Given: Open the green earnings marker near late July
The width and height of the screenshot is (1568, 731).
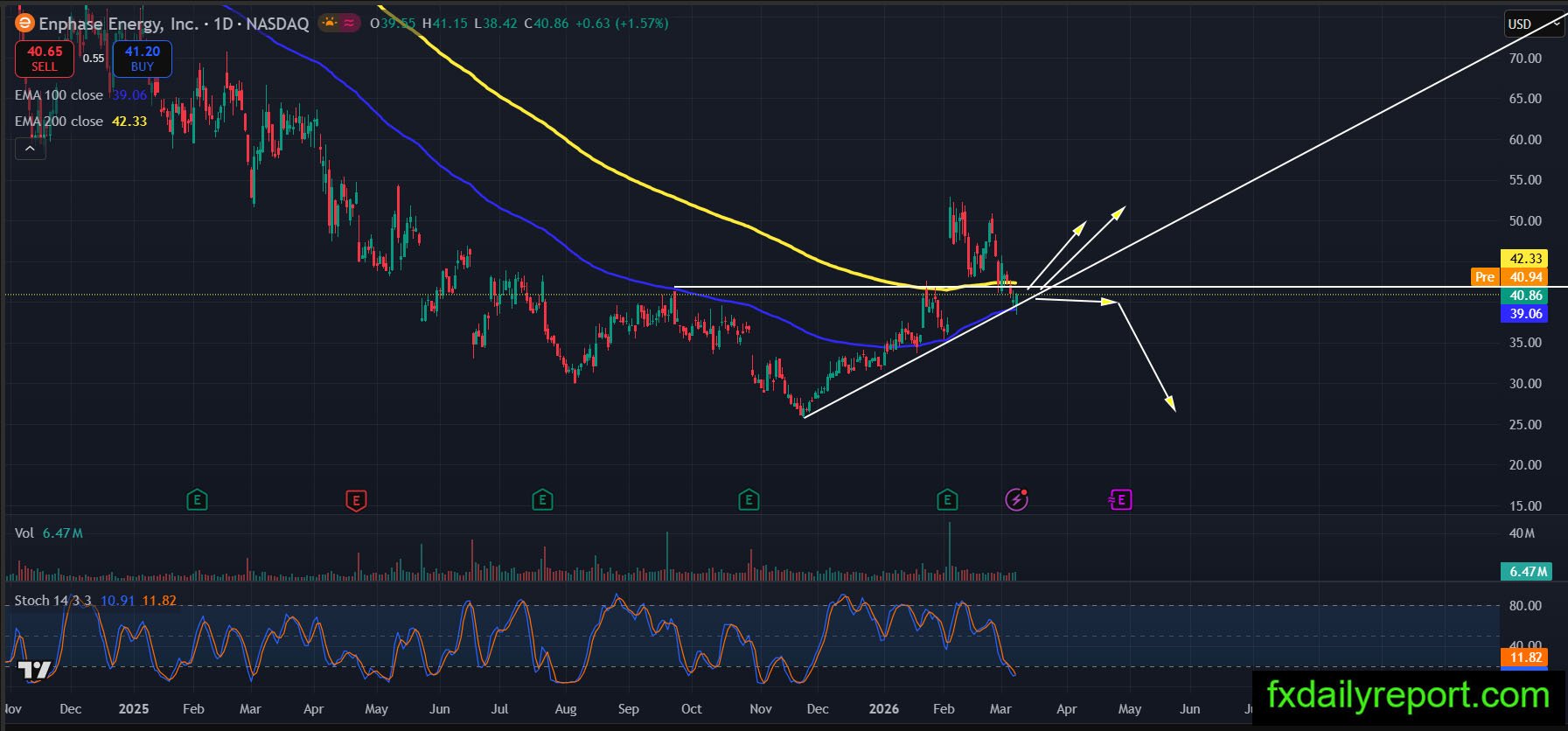Looking at the screenshot, I should [542, 500].
